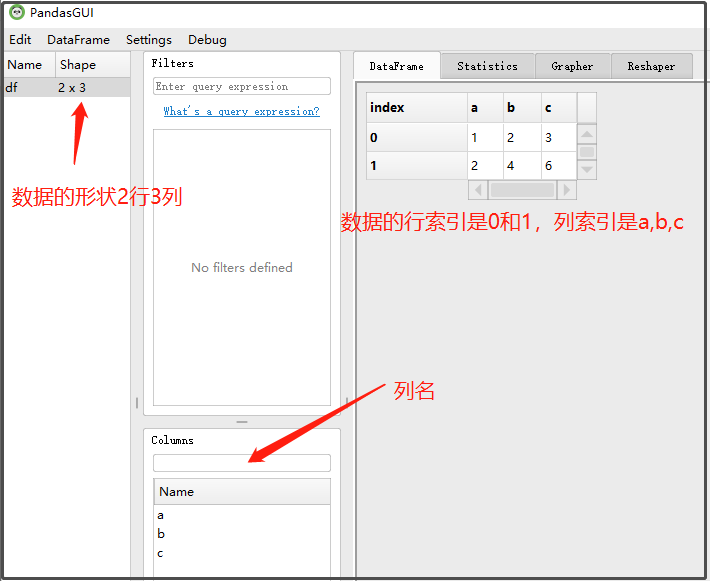Click the Name header in dataframe list

tap(30, 65)
